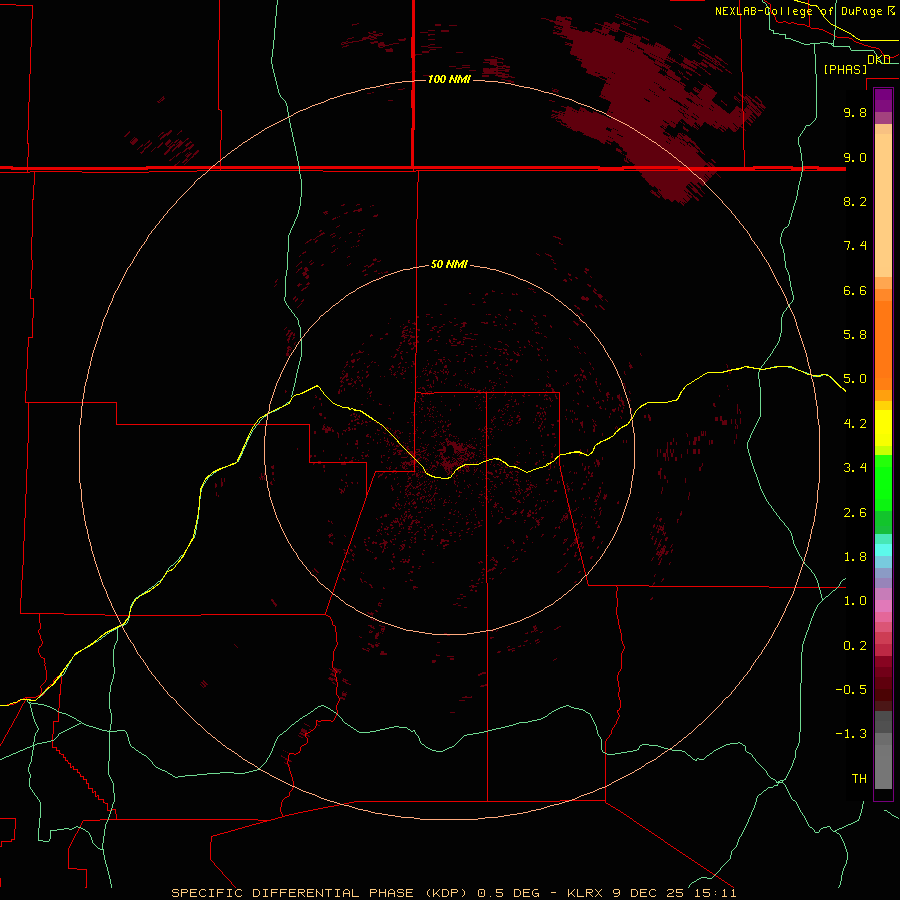Click the 100 NMI range ring label
Image resolution: width=900 pixels, height=900 pixels.
tap(449, 79)
